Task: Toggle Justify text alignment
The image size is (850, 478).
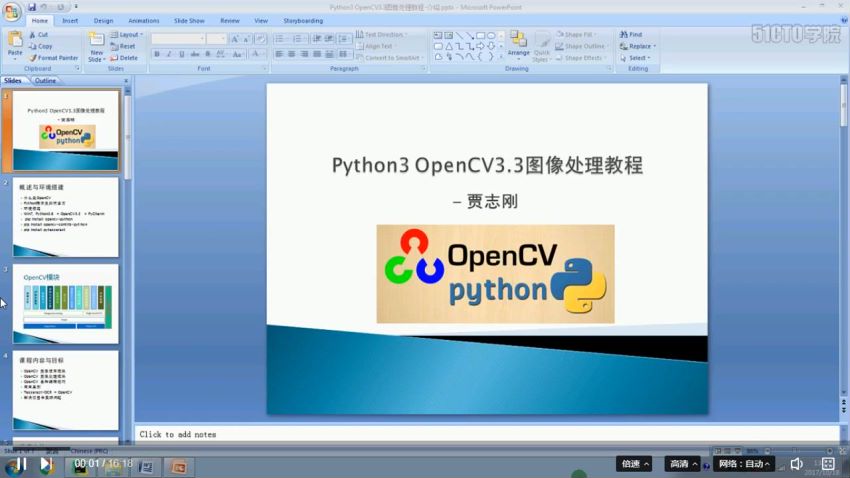Action: (317, 54)
